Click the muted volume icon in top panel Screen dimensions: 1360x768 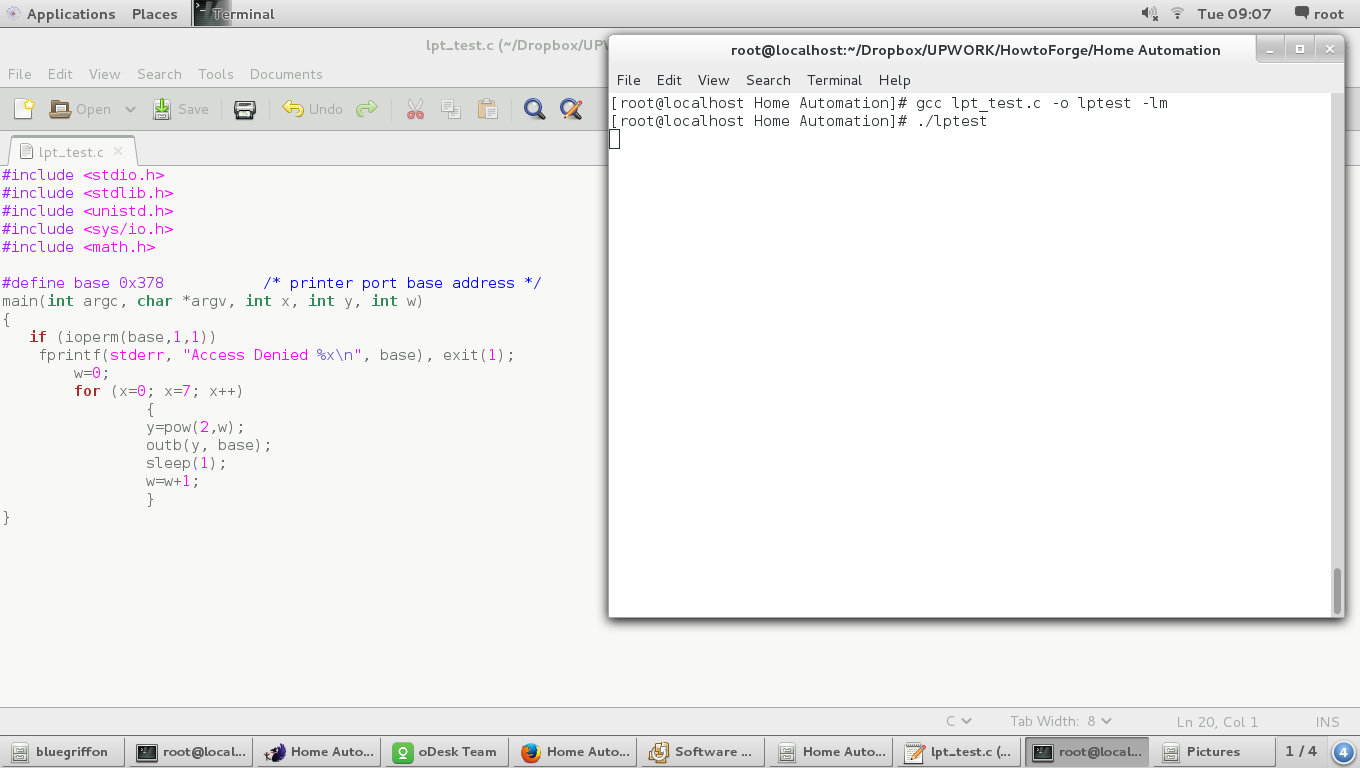1150,14
